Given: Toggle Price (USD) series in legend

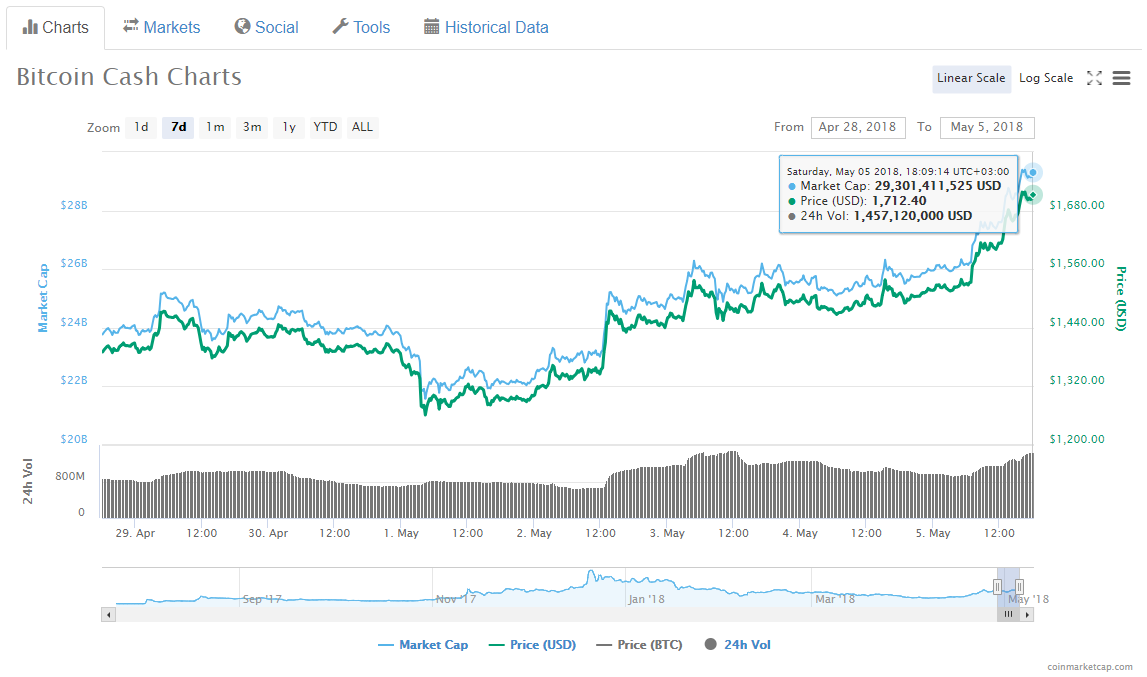Looking at the screenshot, I should click(x=532, y=645).
